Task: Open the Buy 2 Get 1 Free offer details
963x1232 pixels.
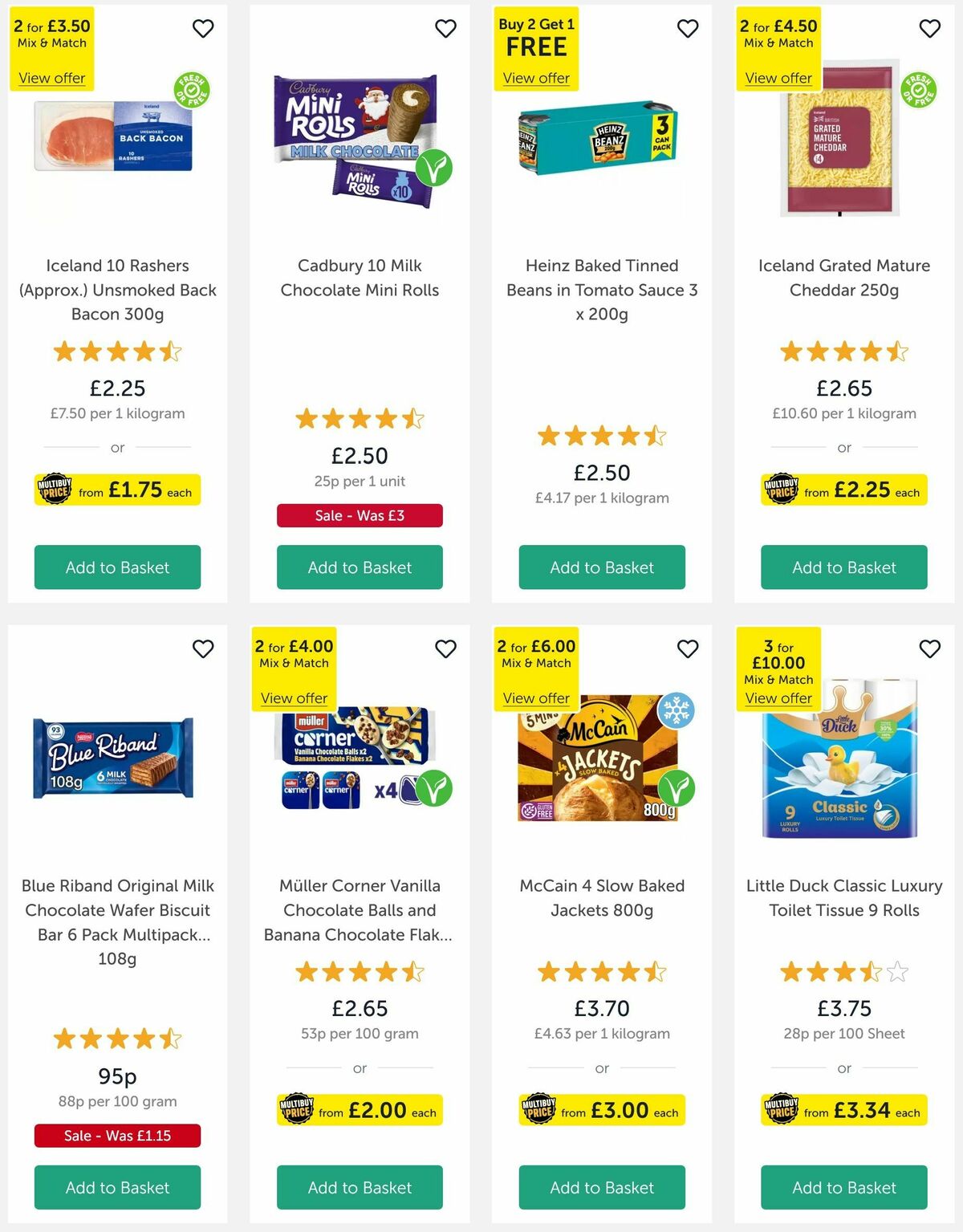Action: (x=536, y=77)
